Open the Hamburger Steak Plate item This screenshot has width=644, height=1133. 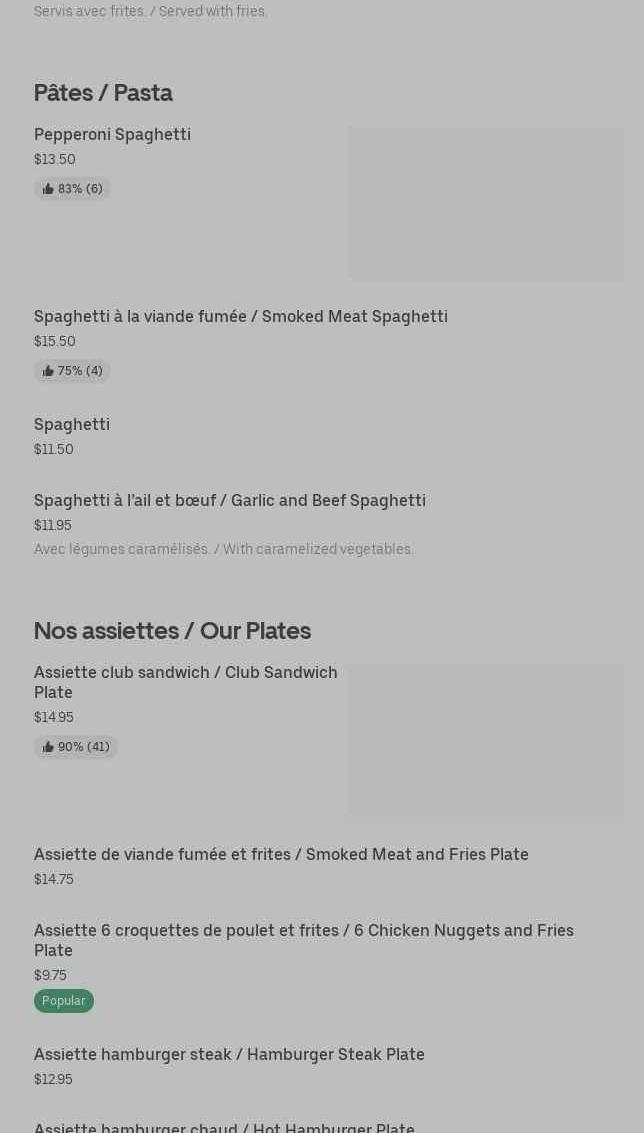pos(229,1054)
